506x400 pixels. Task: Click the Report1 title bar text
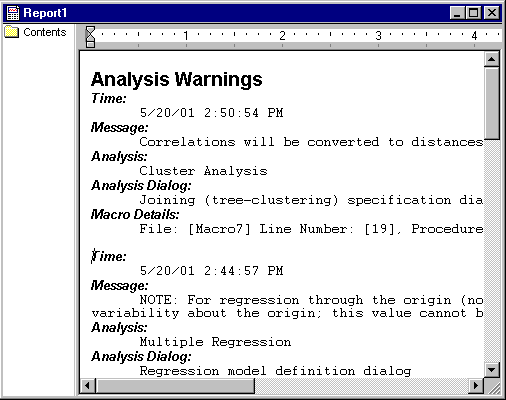[45, 13]
